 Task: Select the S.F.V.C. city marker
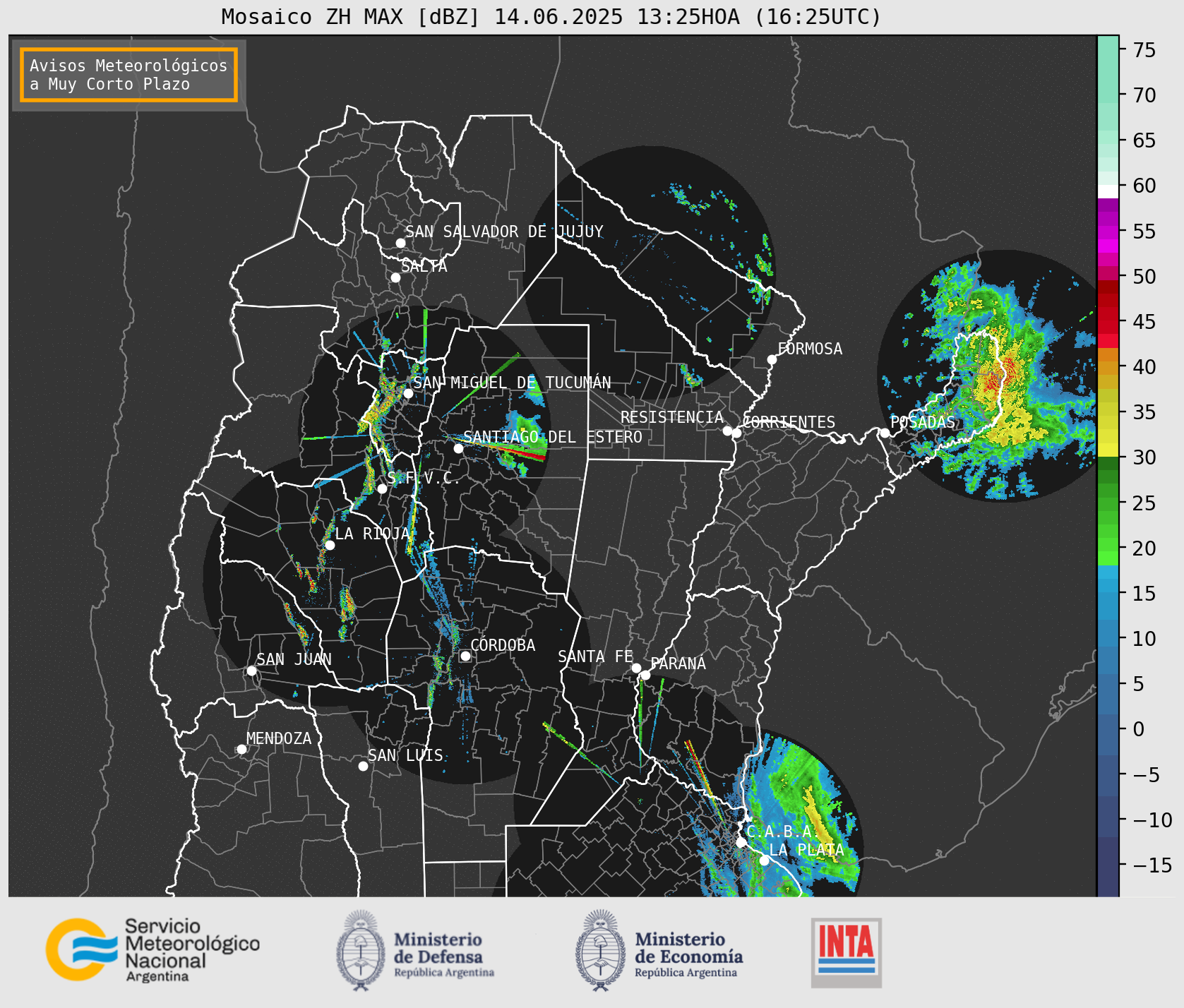(382, 488)
